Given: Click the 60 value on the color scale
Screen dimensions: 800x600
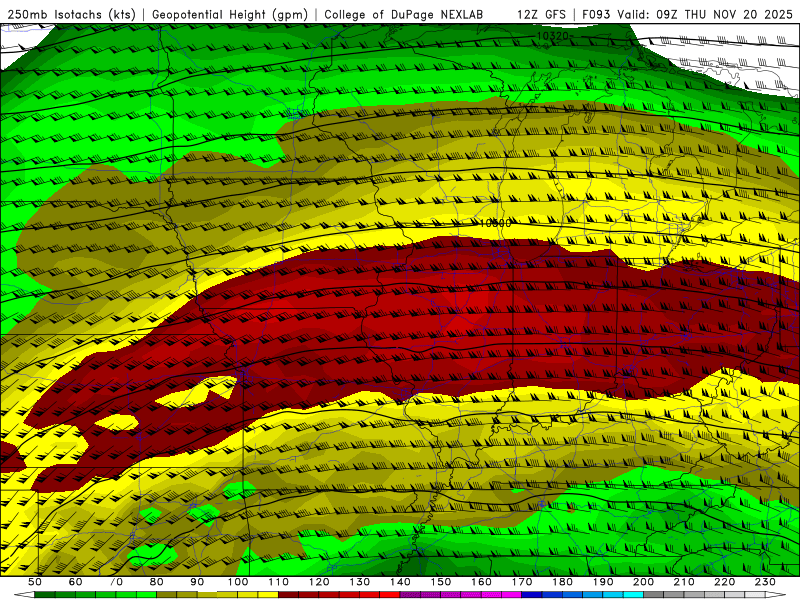Looking at the screenshot, I should coord(75,582).
